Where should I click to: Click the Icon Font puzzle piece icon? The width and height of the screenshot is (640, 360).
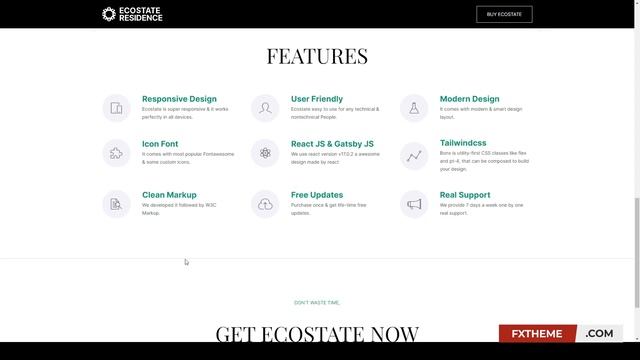click(x=116, y=153)
